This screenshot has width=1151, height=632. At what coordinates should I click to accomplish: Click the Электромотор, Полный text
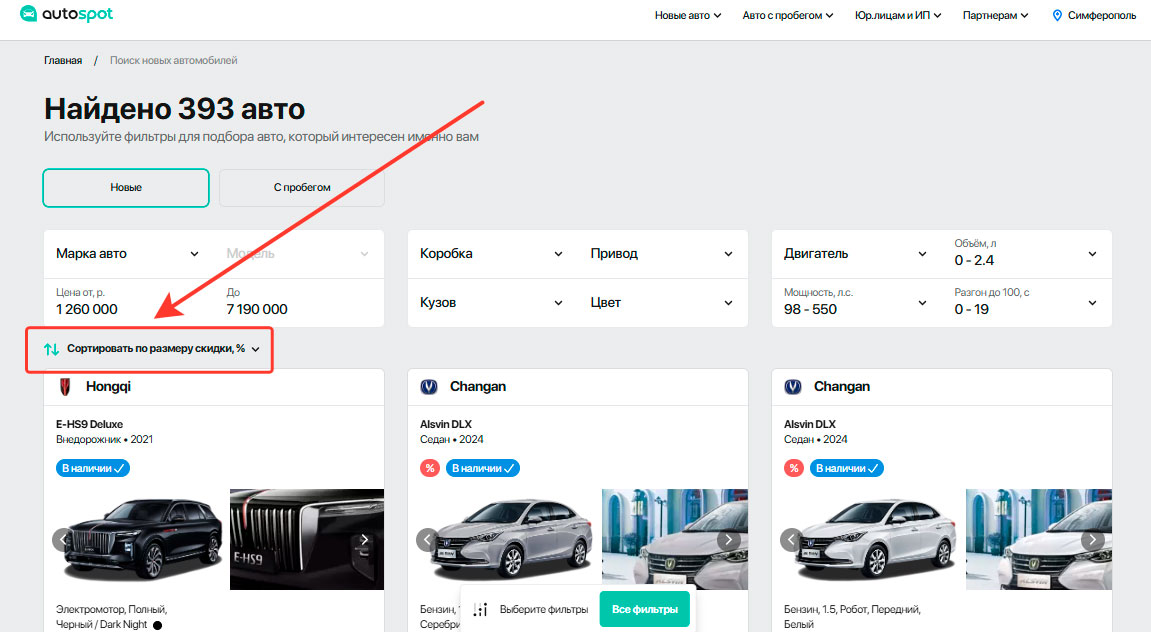(x=112, y=609)
